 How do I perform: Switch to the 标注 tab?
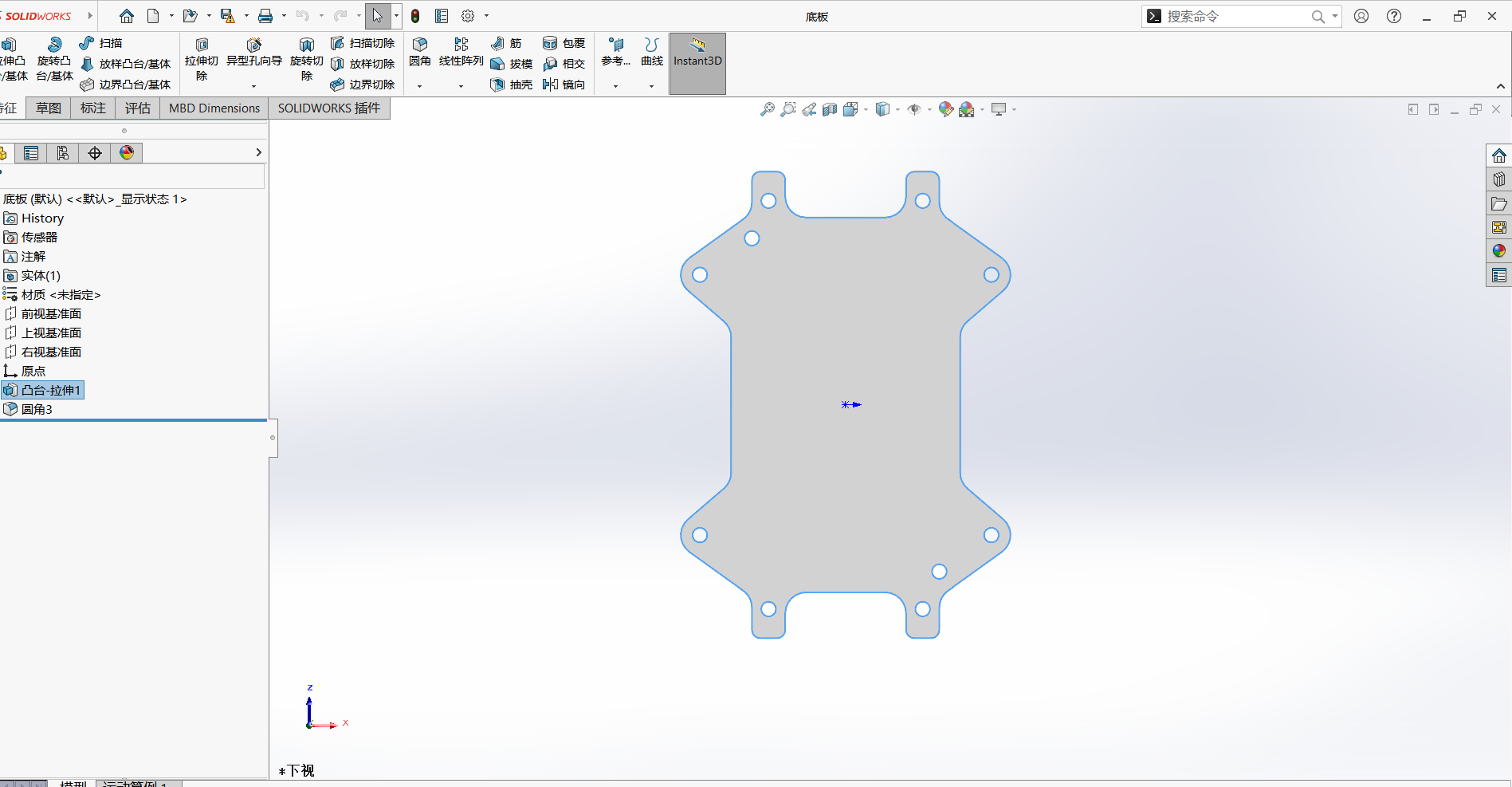point(93,108)
